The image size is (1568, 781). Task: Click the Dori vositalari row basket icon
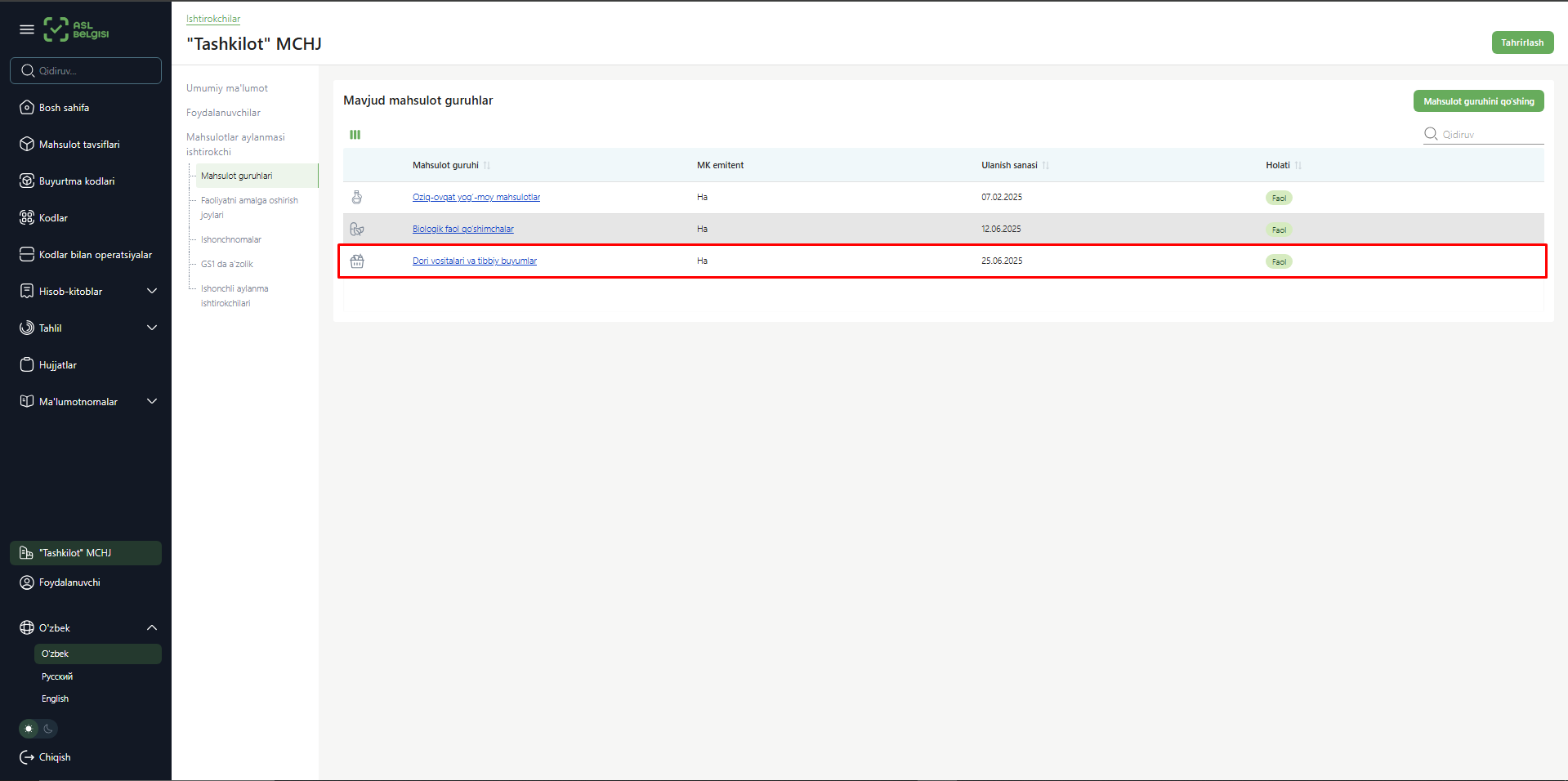coord(357,261)
